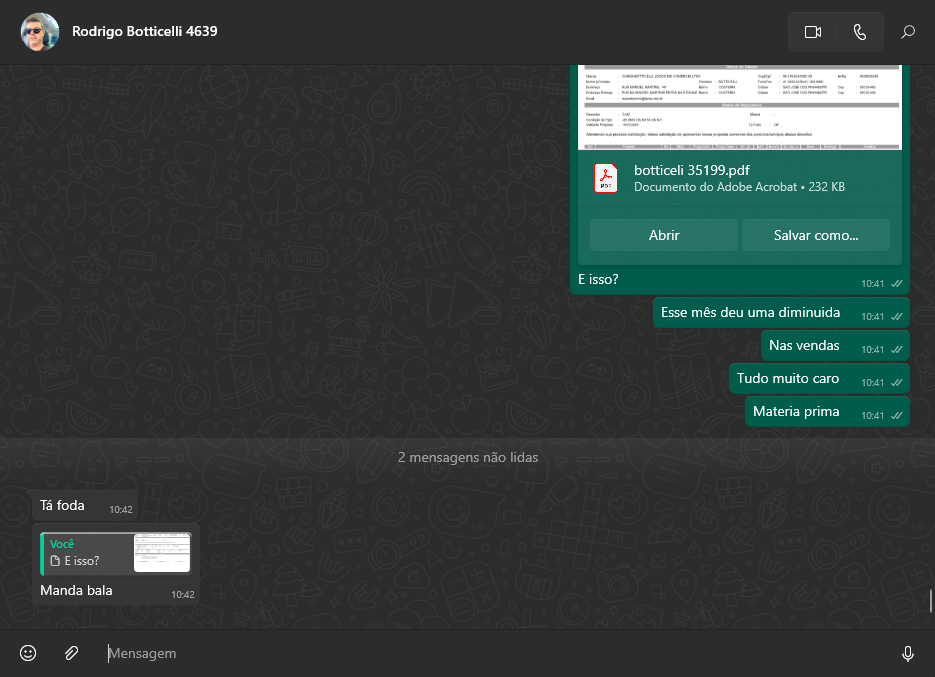The height and width of the screenshot is (677, 935).
Task: Click contact name Rodrigo Botticelli 4639
Action: [x=145, y=31]
